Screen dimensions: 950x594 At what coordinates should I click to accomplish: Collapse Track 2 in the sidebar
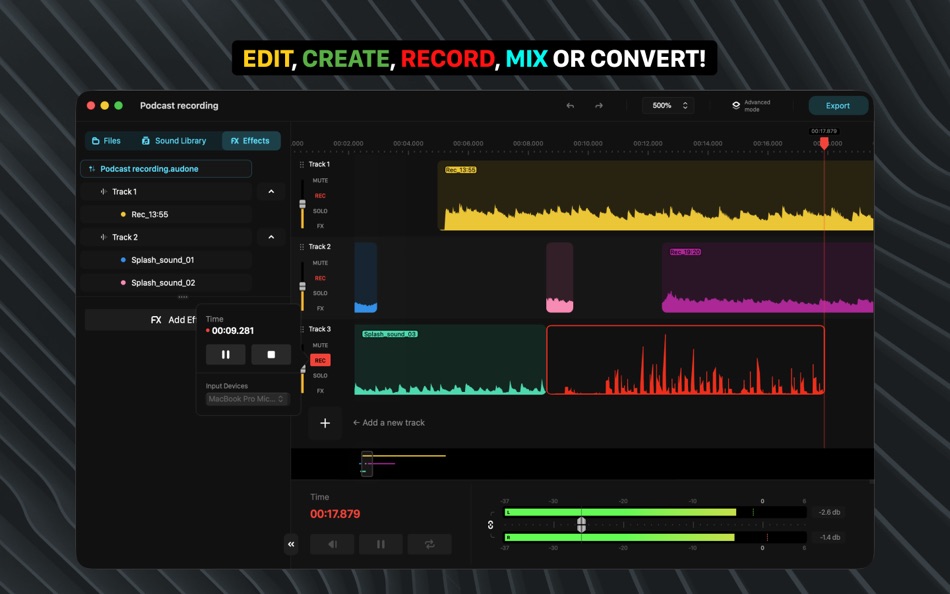tap(270, 237)
